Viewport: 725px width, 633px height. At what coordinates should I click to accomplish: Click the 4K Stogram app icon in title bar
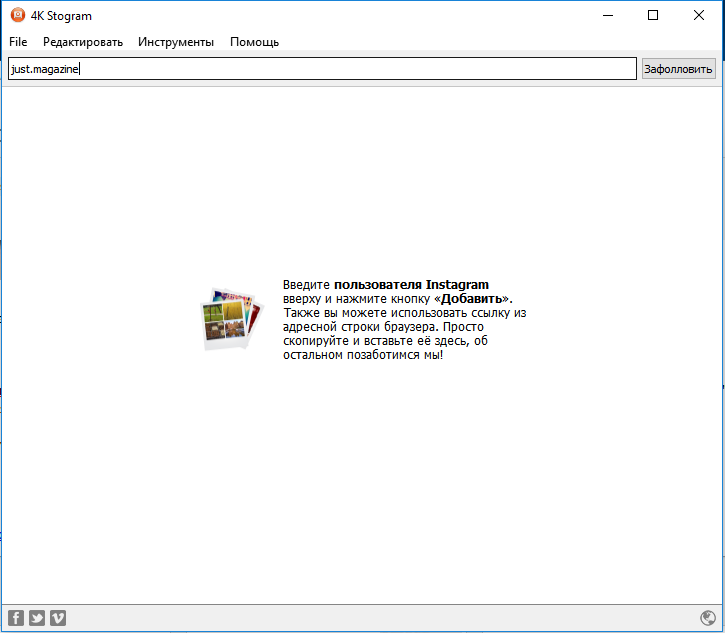[x=18, y=15]
